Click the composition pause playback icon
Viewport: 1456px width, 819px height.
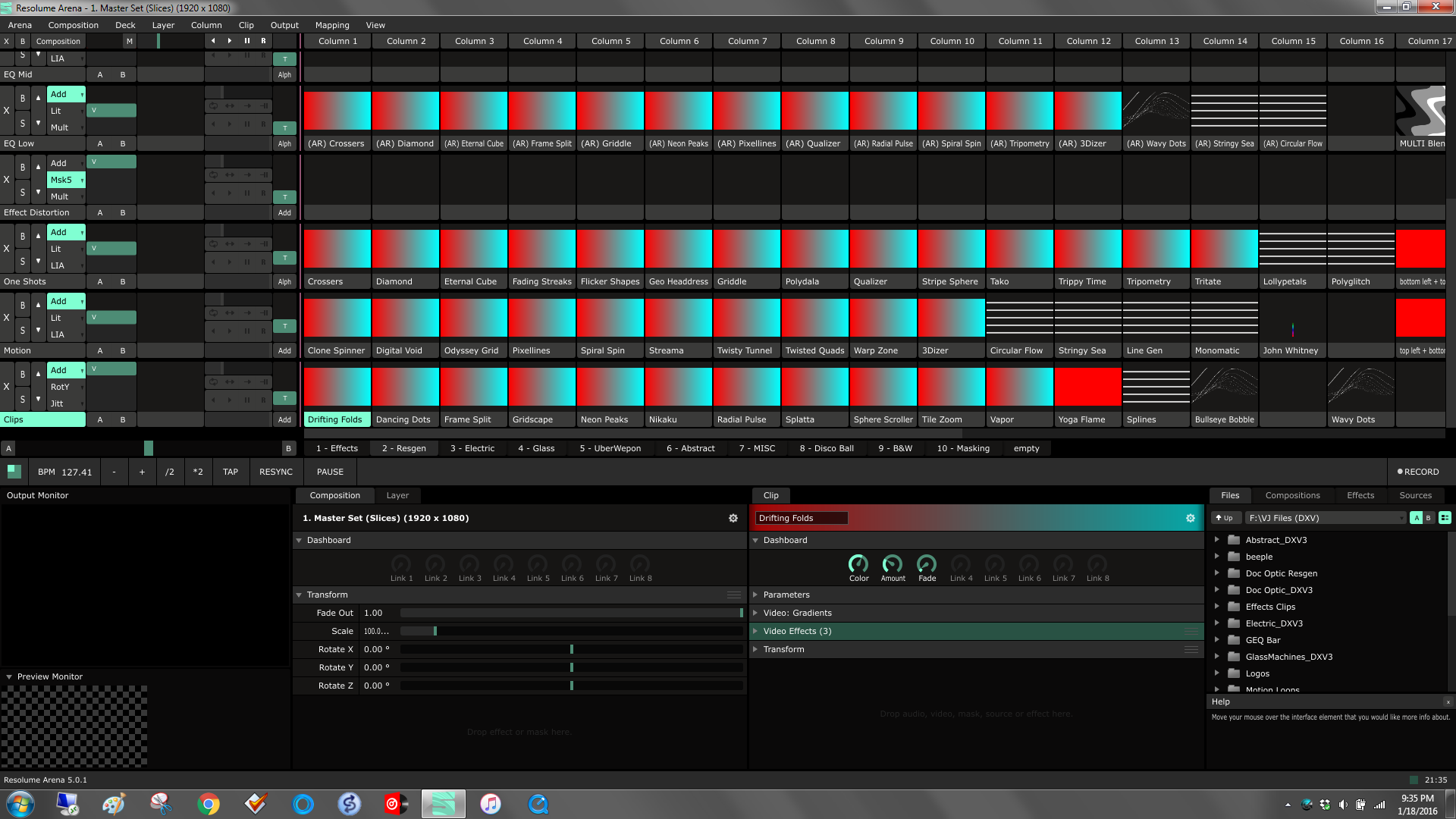246,41
